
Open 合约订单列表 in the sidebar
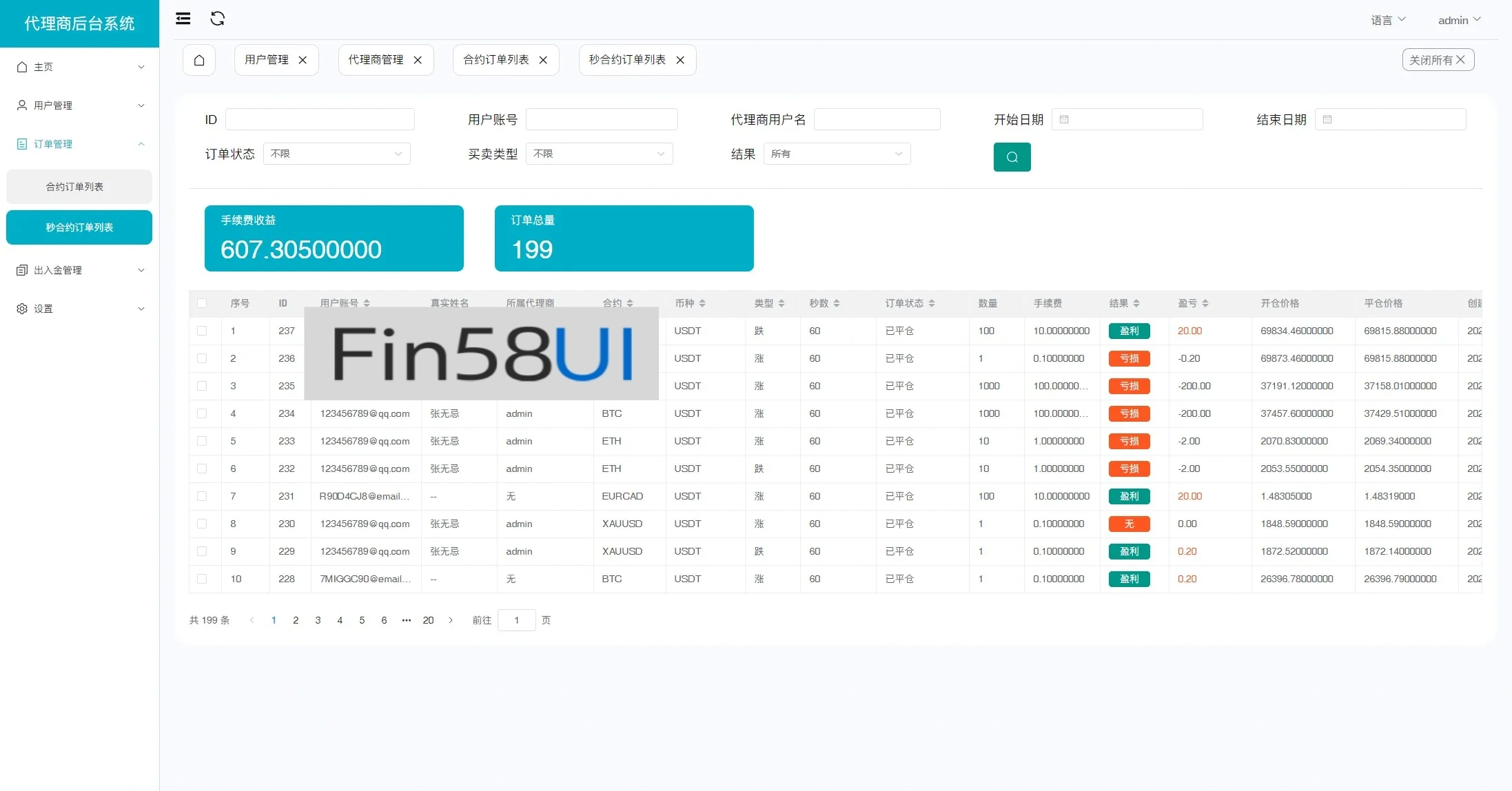pyautogui.click(x=79, y=187)
